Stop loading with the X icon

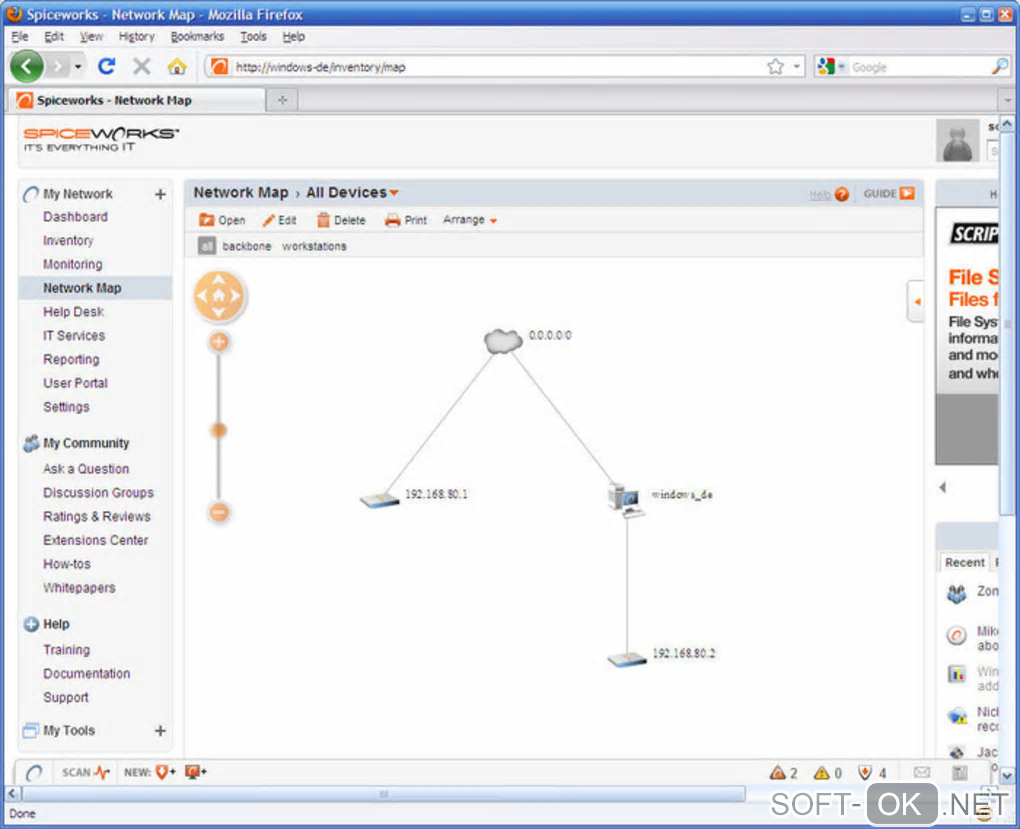tap(141, 66)
